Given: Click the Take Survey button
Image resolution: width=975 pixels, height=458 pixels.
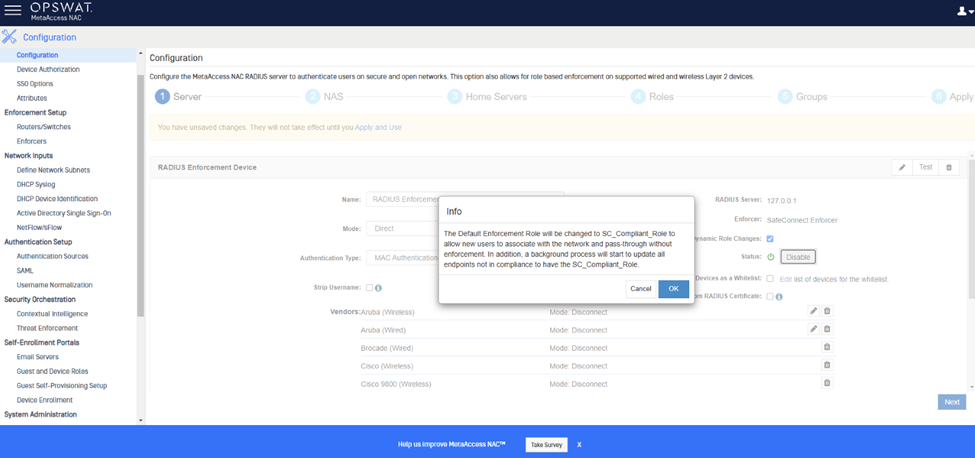Looking at the screenshot, I should (x=547, y=445).
